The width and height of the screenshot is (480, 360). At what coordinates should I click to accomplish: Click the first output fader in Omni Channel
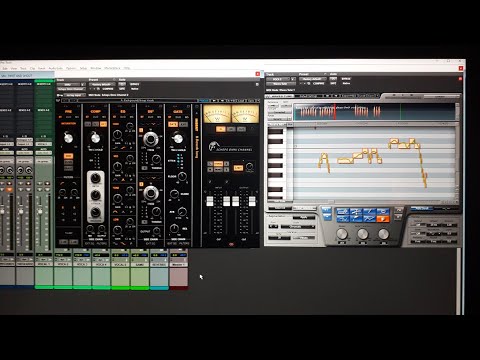coord(236,201)
